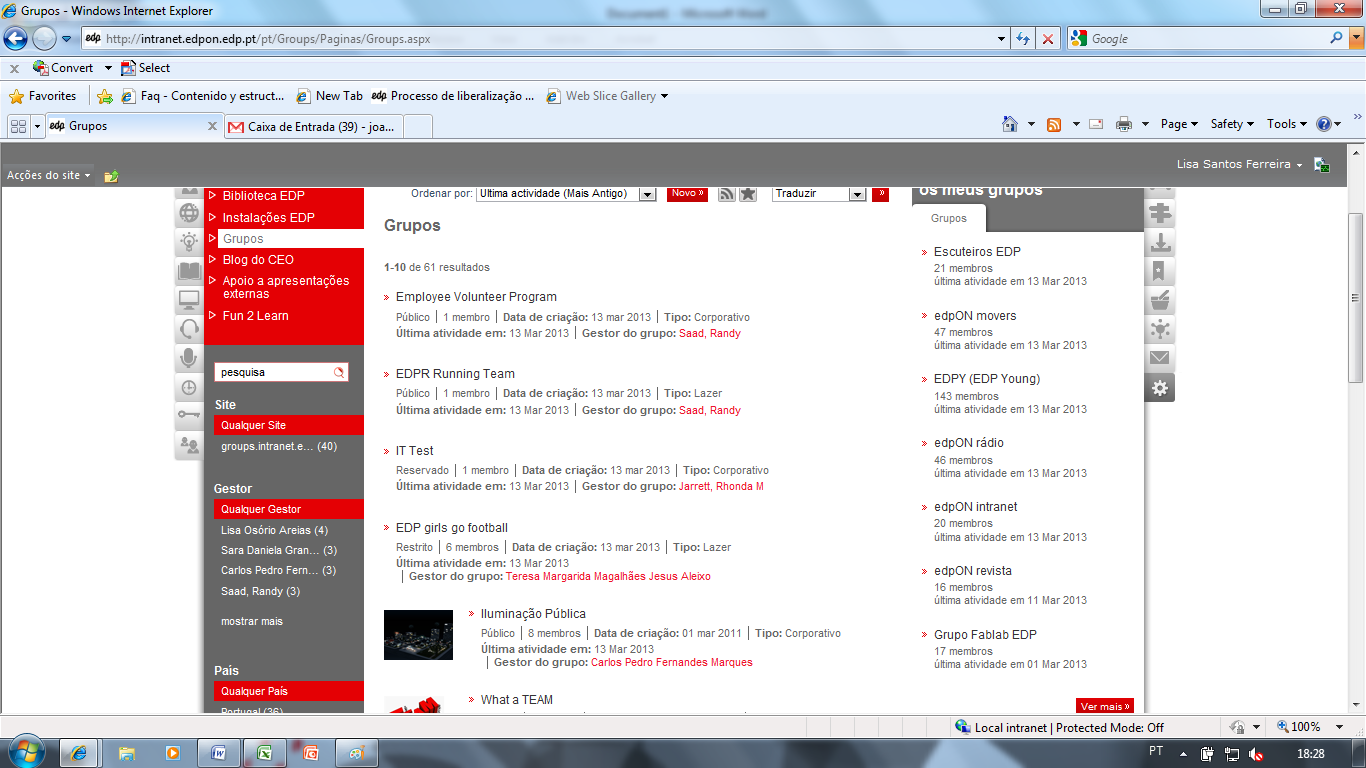
Task: Click the bookmark icon in right sidebar
Action: point(1160,271)
